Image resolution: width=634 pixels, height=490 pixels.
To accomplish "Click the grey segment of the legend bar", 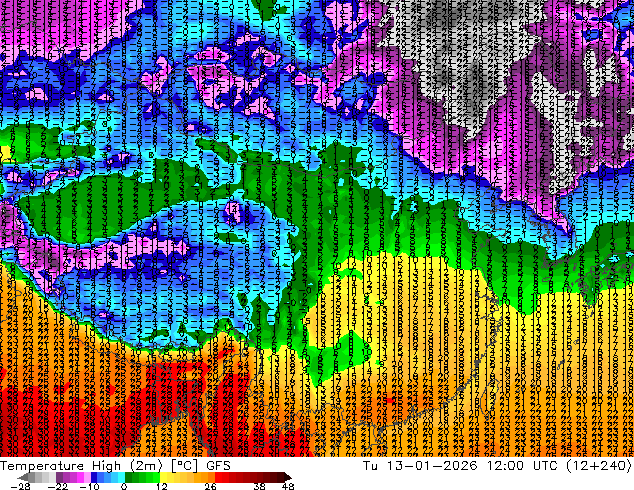I will point(37,477).
